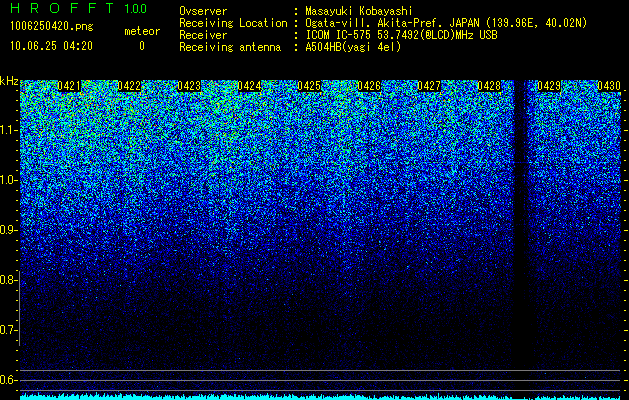Click the observer name Masayuki Kobayashi
This screenshot has height=400, width=629.
(359, 11)
